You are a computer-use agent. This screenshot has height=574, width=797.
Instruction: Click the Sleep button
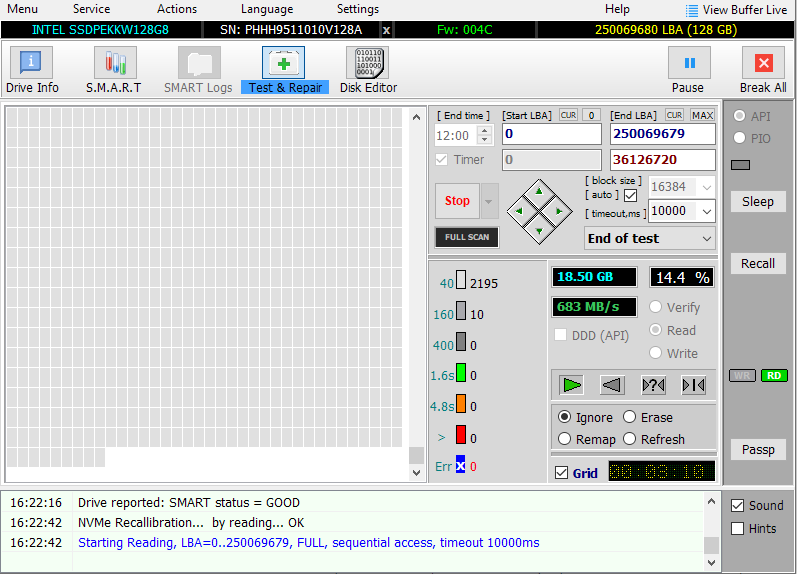tap(758, 202)
